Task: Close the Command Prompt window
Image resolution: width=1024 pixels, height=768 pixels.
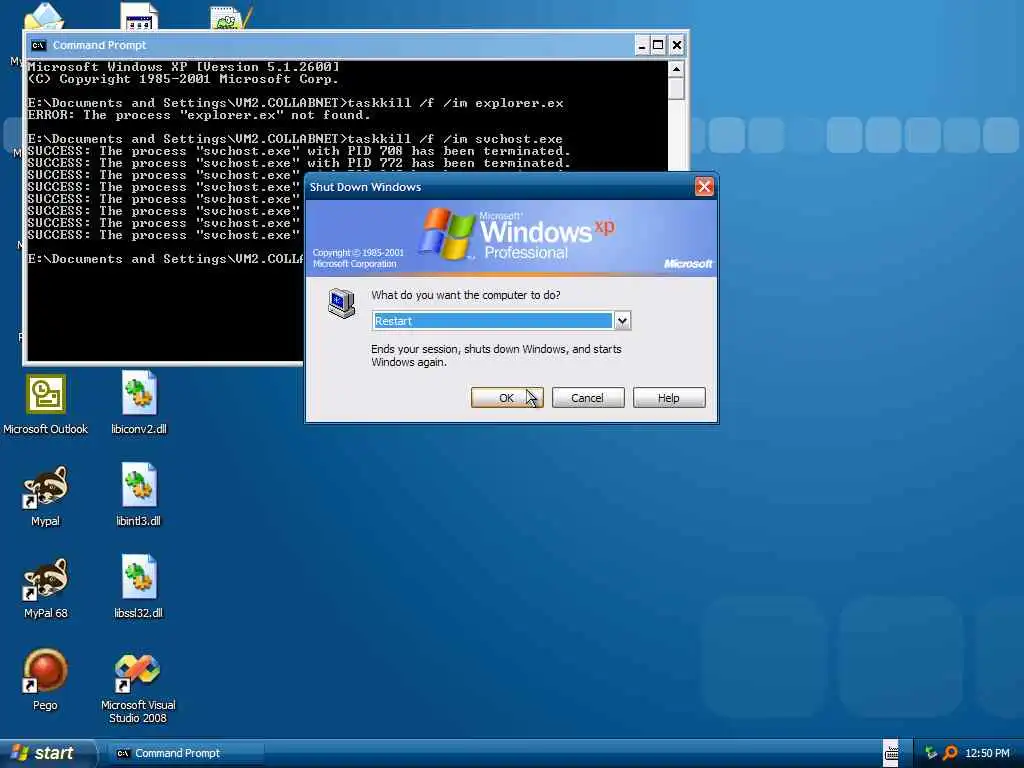Action: (x=677, y=45)
